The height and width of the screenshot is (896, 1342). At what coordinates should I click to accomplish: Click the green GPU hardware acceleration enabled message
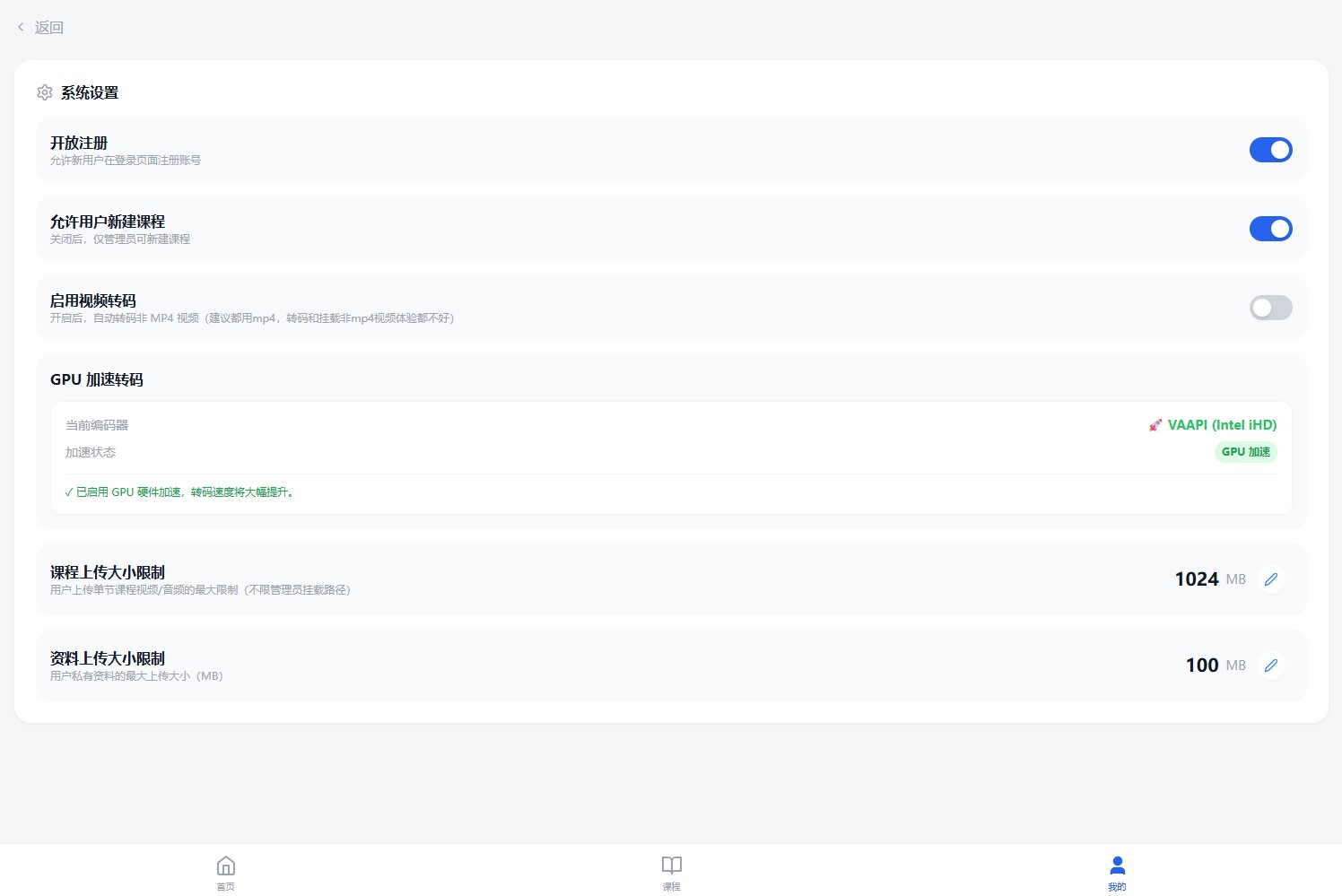(x=179, y=492)
